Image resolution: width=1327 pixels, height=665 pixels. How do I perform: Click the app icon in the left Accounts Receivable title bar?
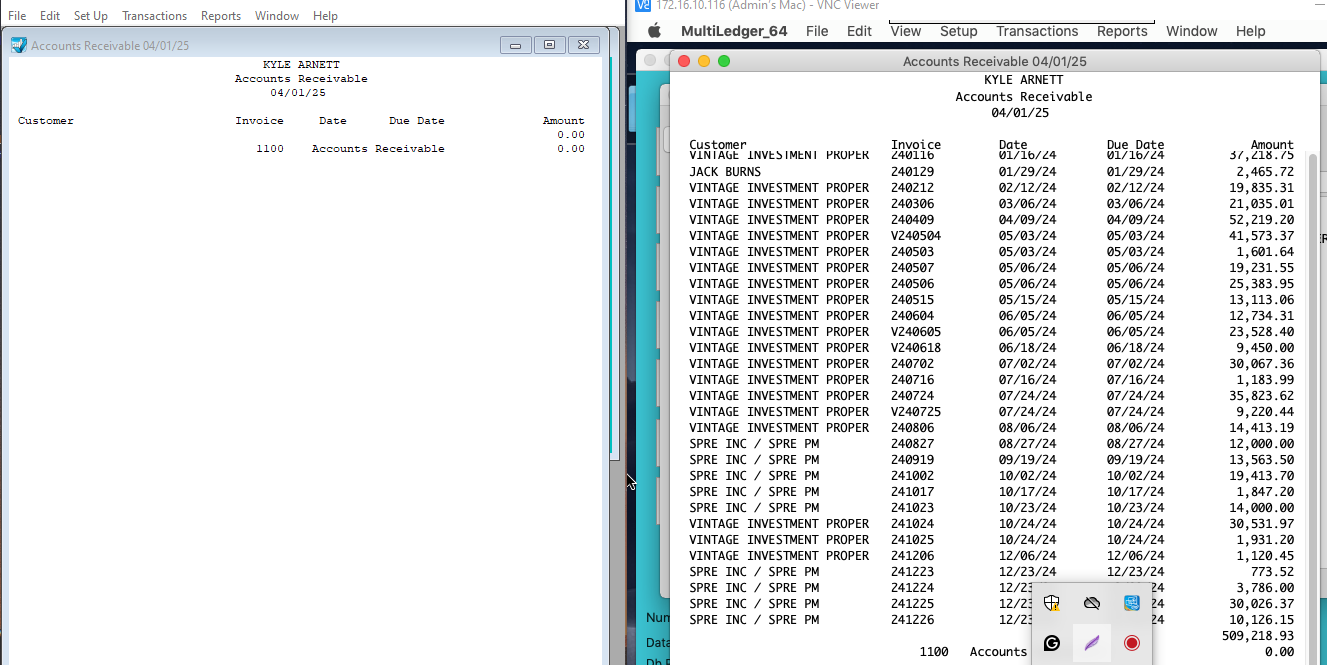pos(18,45)
